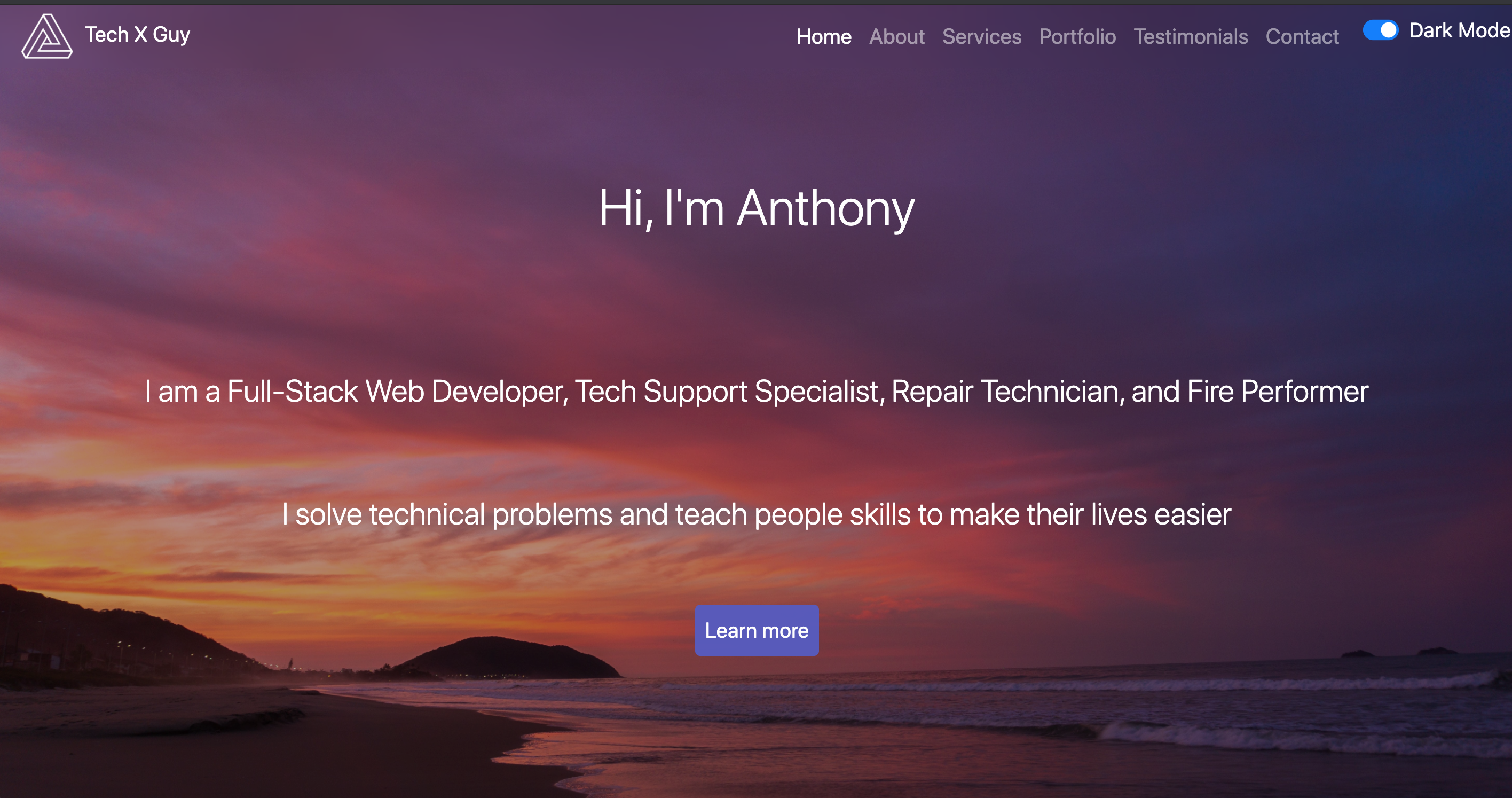Jump to Testimonials section
Viewport: 1512px width, 798px height.
pos(1191,36)
